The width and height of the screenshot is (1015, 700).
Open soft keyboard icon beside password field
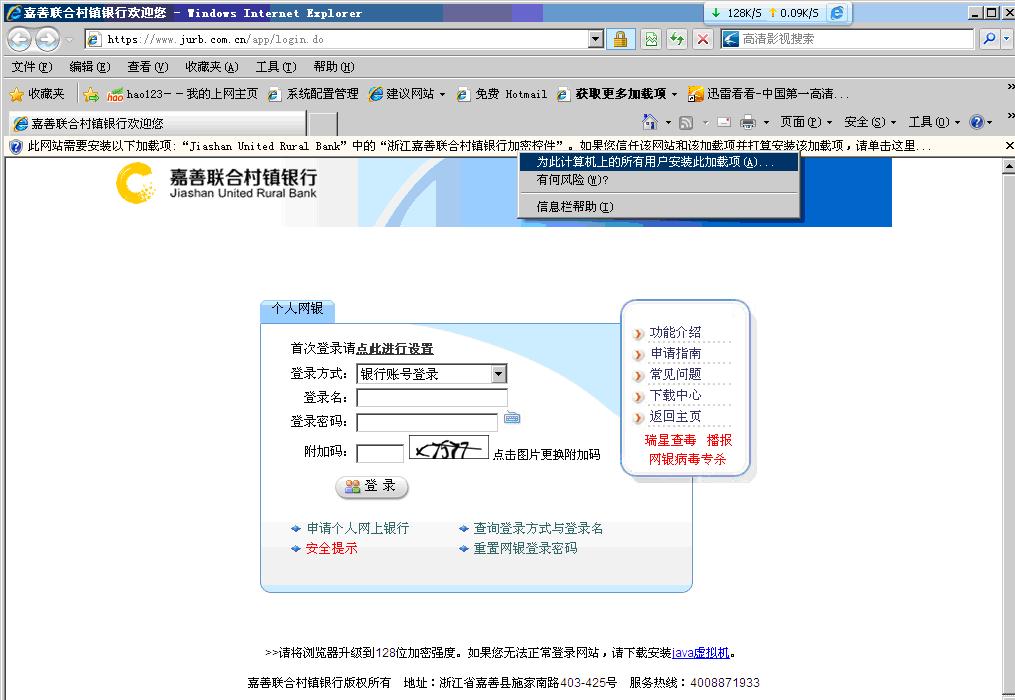tap(512, 418)
